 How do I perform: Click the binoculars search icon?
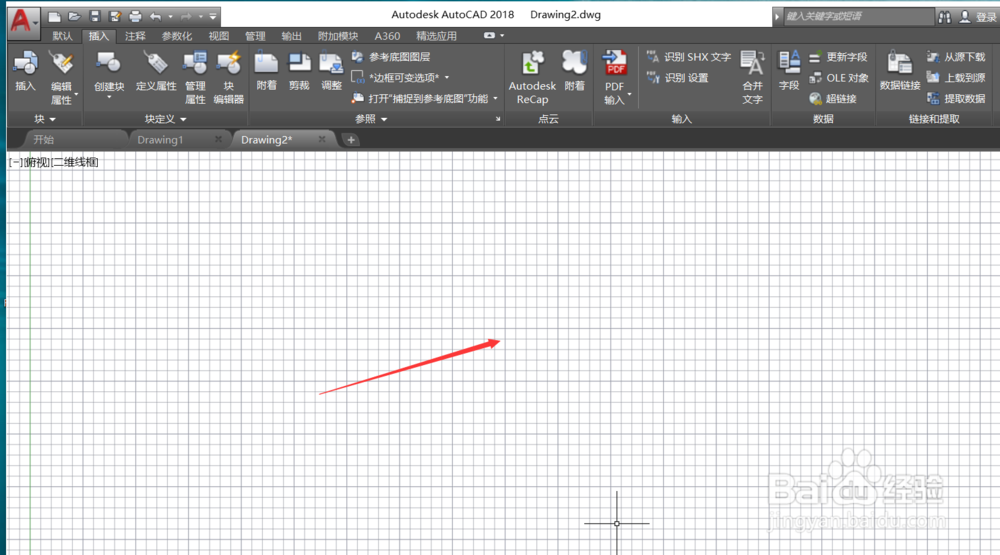point(945,17)
